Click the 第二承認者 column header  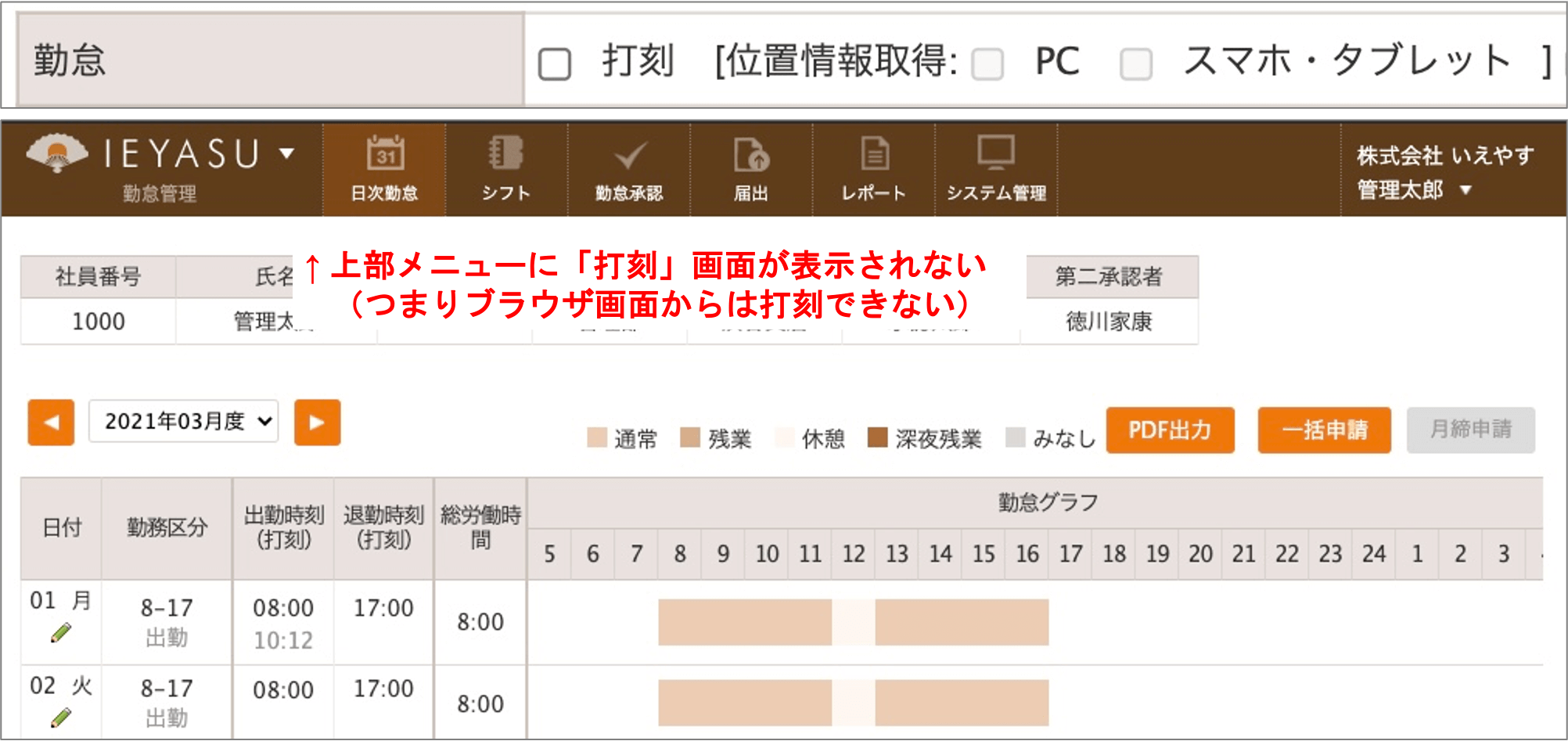1109,276
